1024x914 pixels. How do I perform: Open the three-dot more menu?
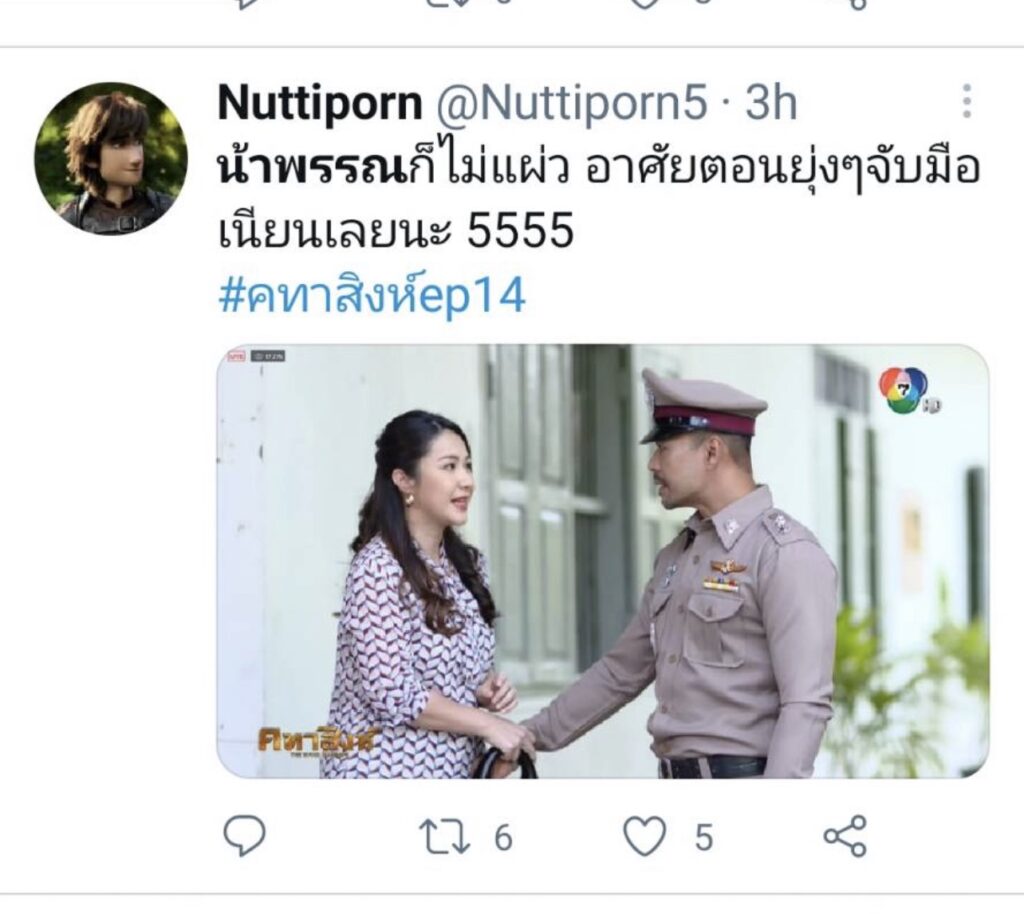(967, 101)
